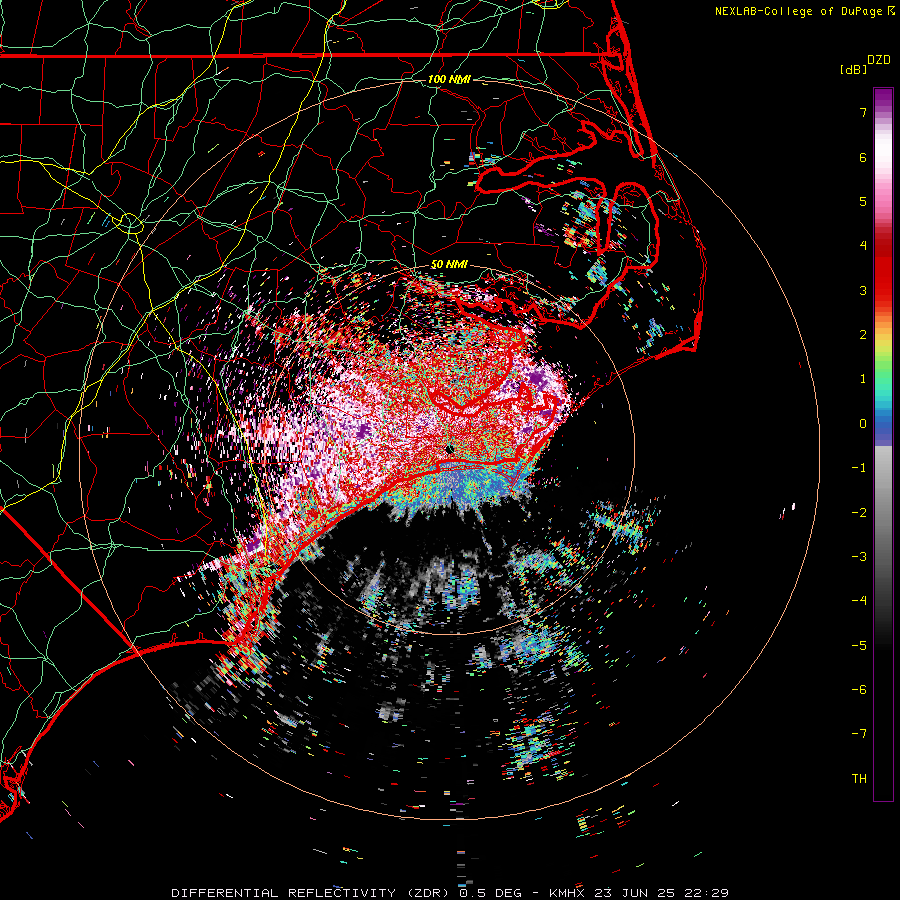Click the 6 value on color scale

pyautogui.click(x=863, y=157)
